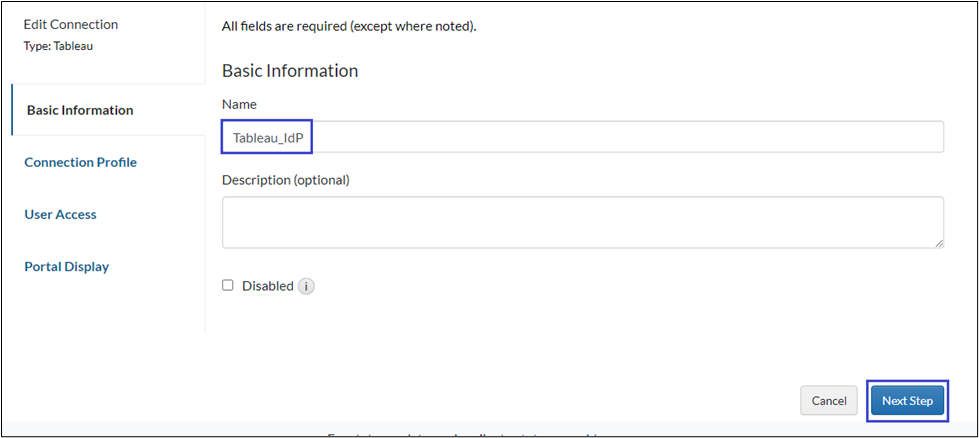Screen dimensions: 979x438
Task: Click the Description (optional) label
Action: click(x=285, y=180)
